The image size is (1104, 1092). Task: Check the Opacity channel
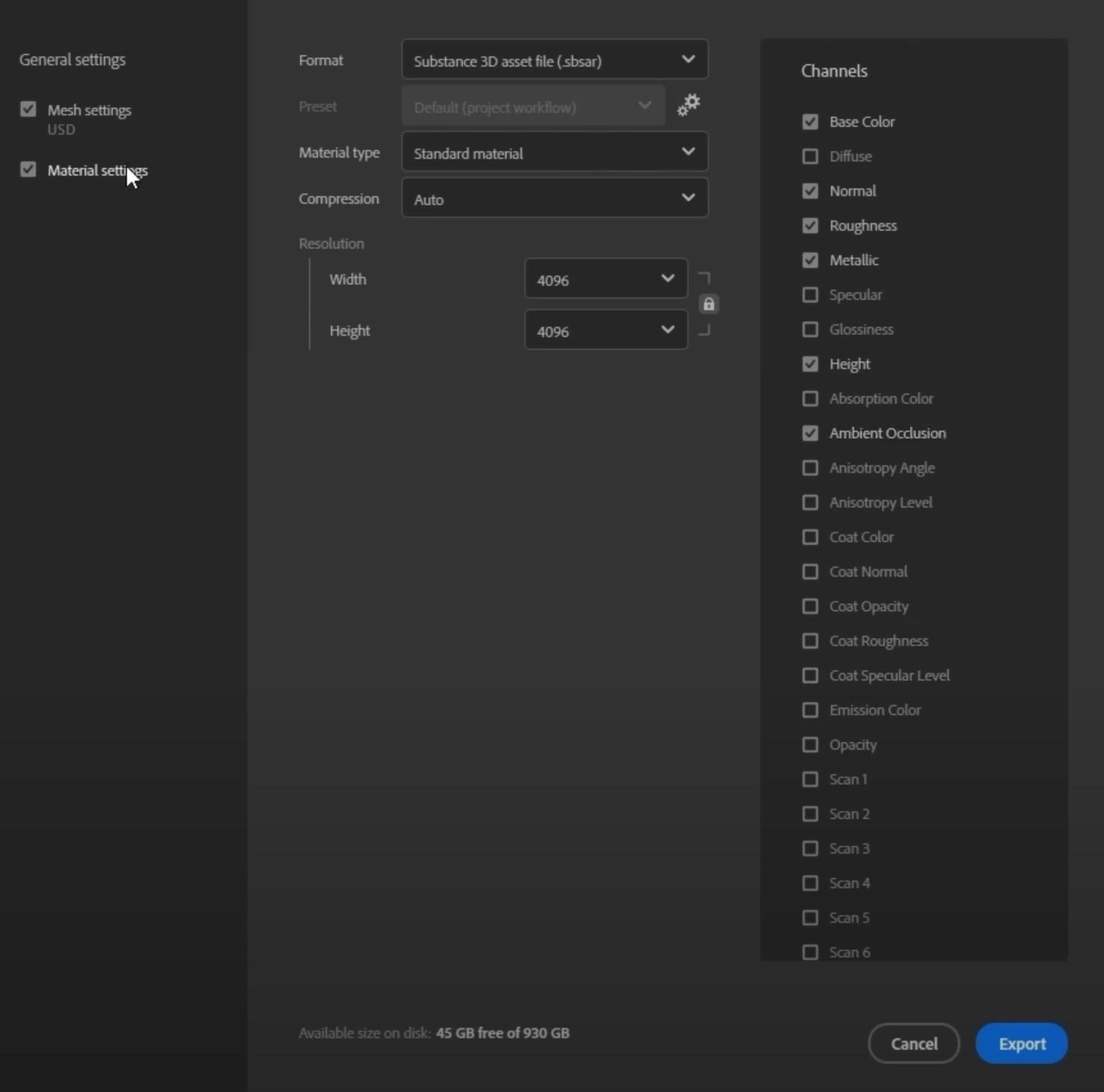pos(810,745)
